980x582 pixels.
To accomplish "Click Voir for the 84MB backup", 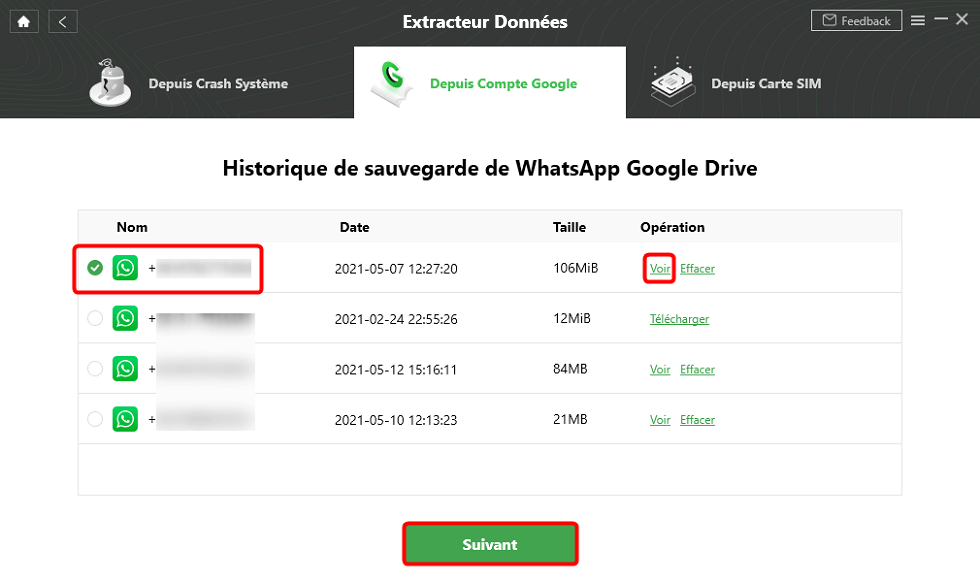I will (659, 369).
